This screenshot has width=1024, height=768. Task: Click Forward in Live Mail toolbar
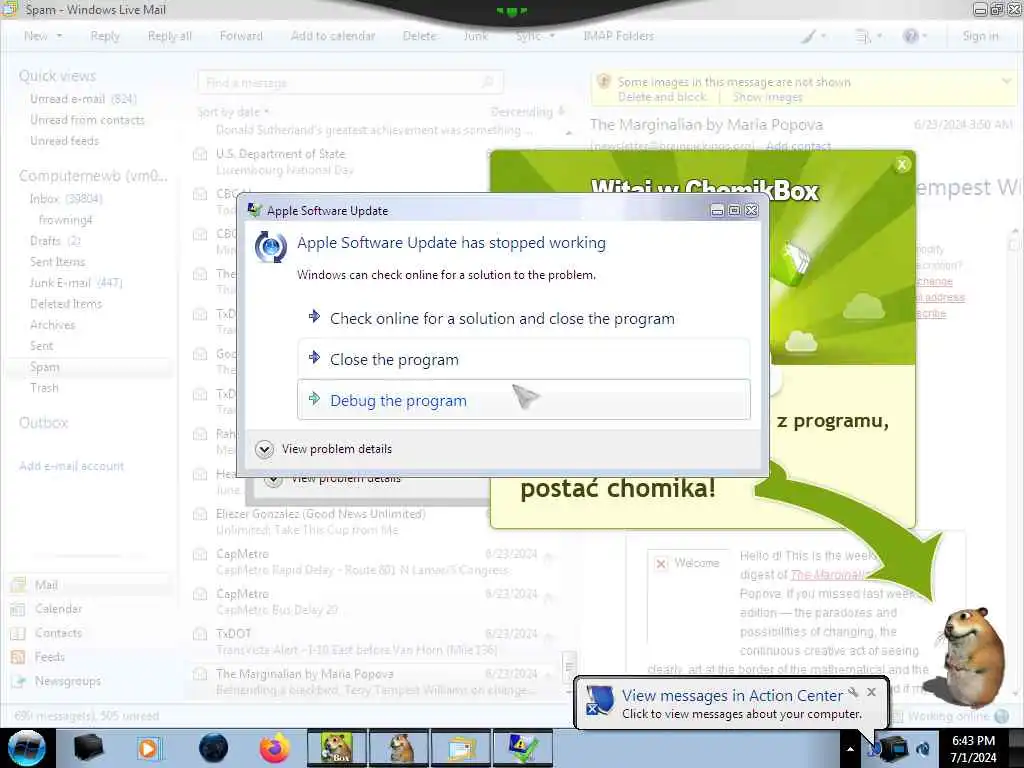pos(241,36)
